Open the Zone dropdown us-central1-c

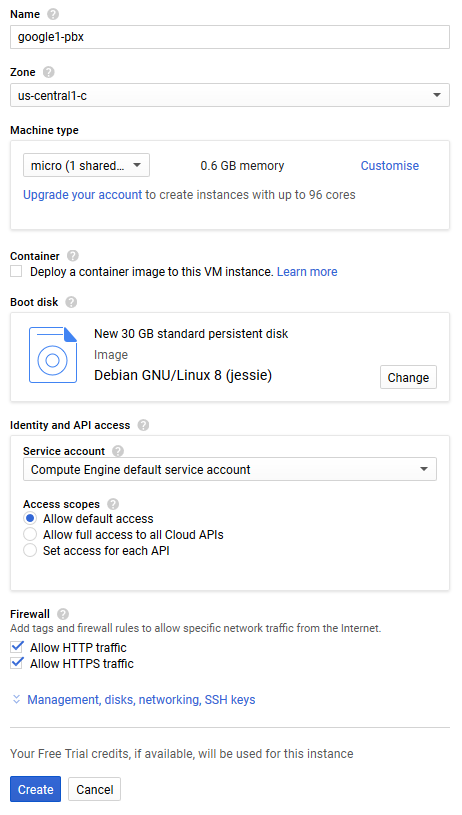click(230, 95)
